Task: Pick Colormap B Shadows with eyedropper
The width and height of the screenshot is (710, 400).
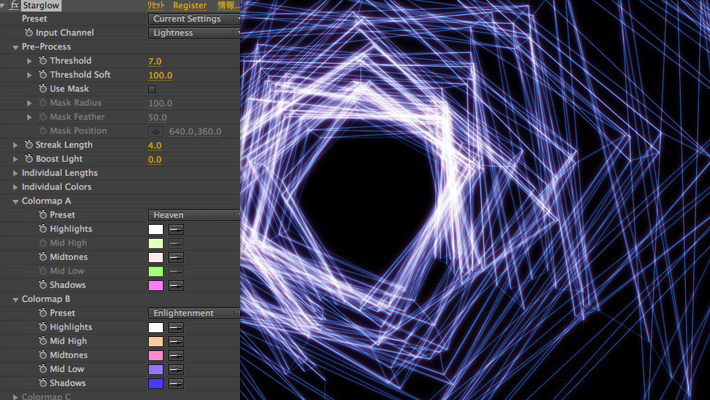Action: tap(176, 383)
